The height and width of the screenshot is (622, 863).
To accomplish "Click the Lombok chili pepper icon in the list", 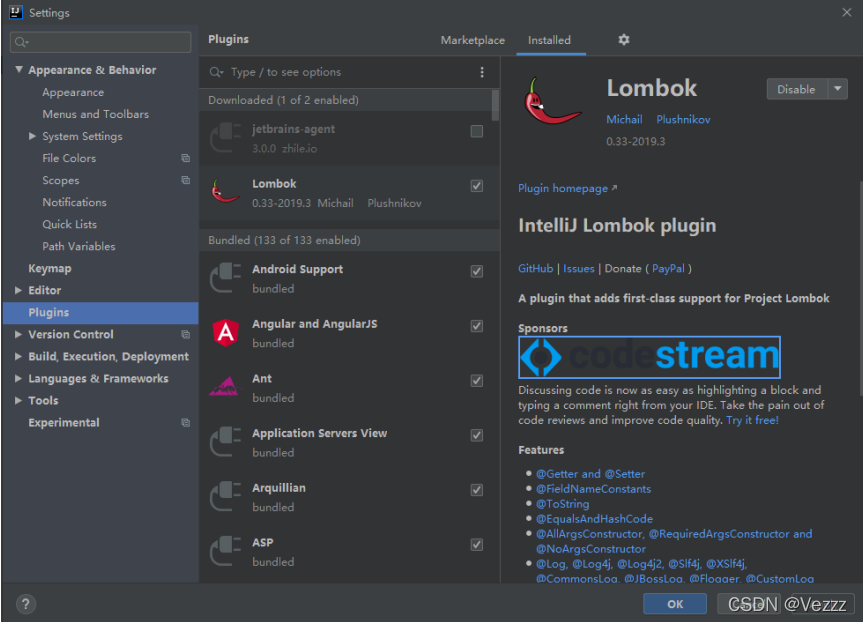I will click(x=226, y=192).
